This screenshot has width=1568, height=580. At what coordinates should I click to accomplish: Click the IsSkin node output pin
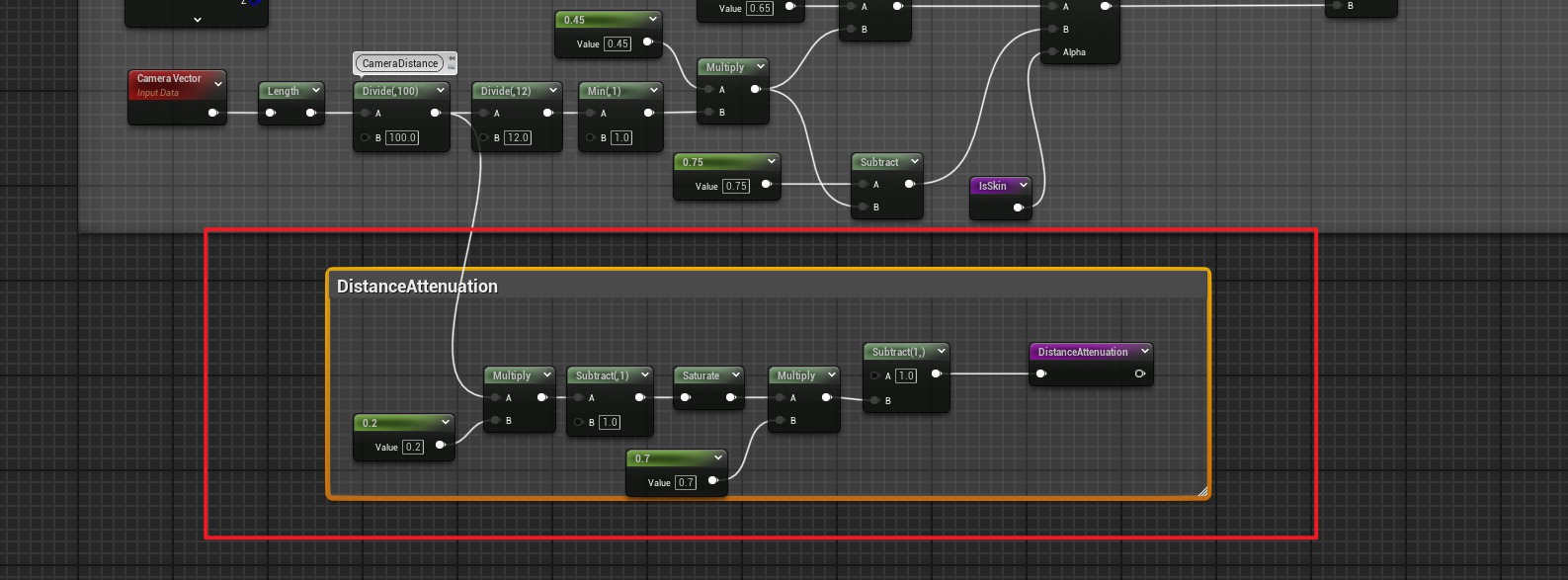tap(1018, 207)
